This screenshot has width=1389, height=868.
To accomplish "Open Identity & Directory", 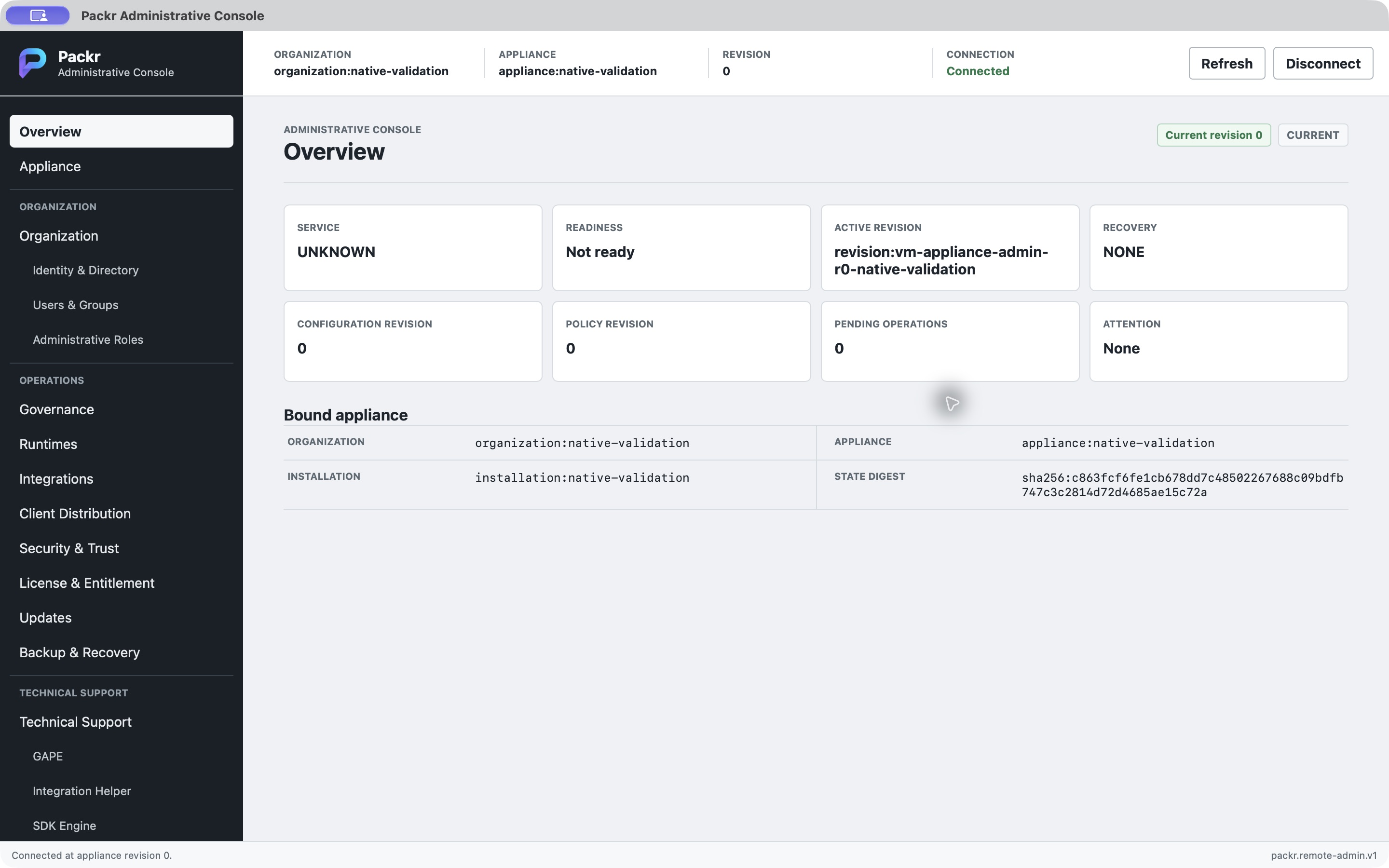I will (x=121, y=271).
